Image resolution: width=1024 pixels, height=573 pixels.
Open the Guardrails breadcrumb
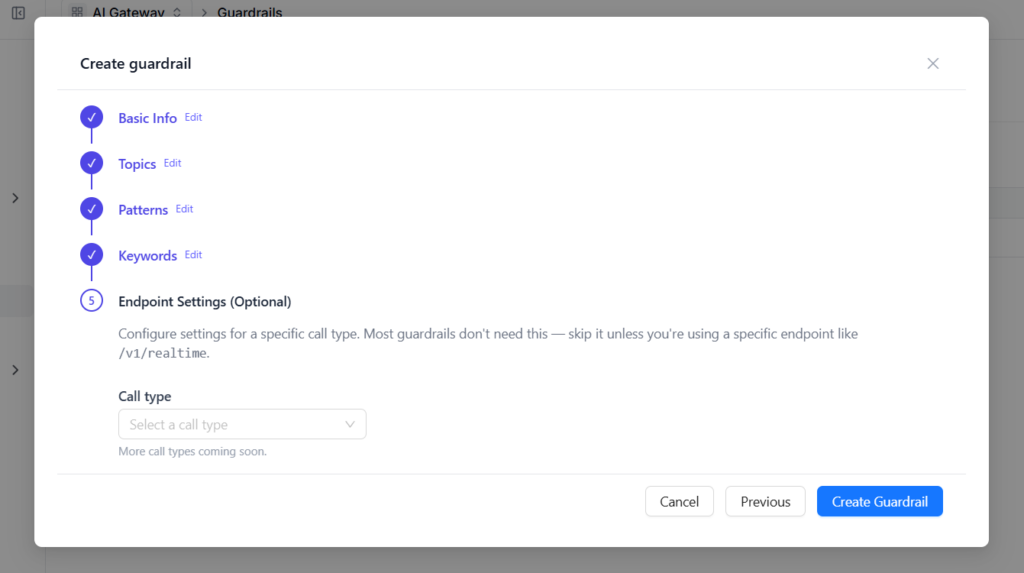249,12
